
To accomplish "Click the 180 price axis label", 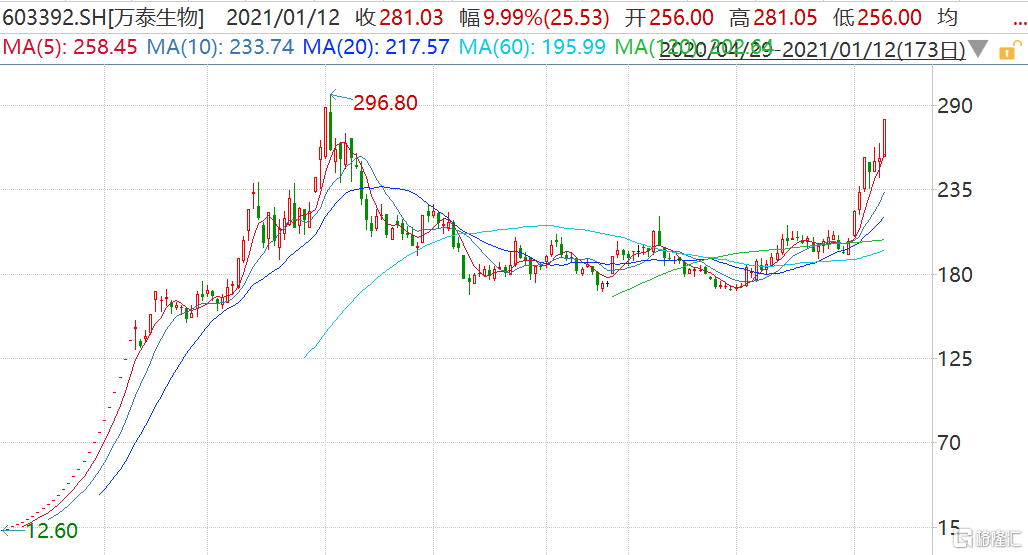I will [x=955, y=275].
